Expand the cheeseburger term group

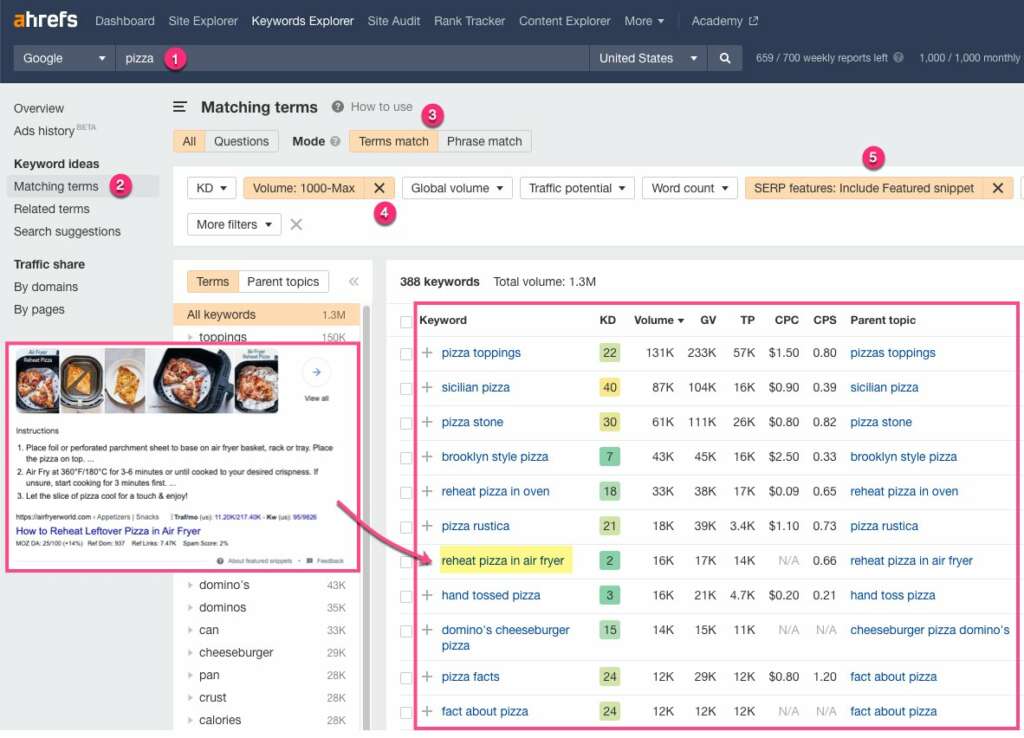click(190, 653)
